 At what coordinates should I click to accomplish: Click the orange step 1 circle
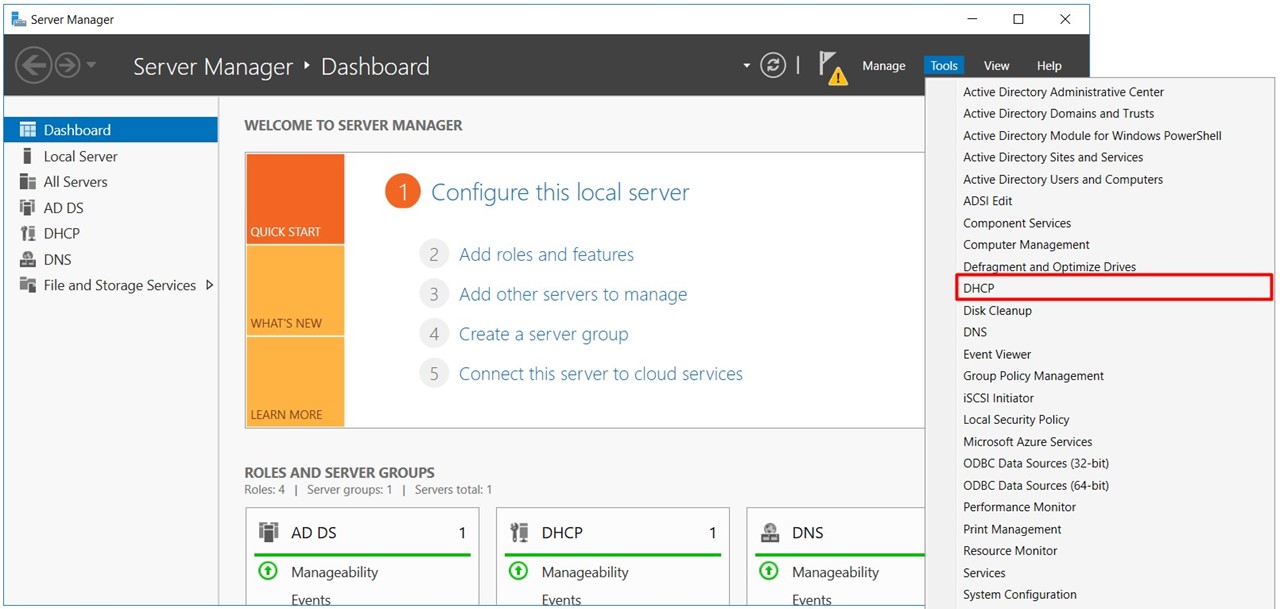click(x=402, y=192)
